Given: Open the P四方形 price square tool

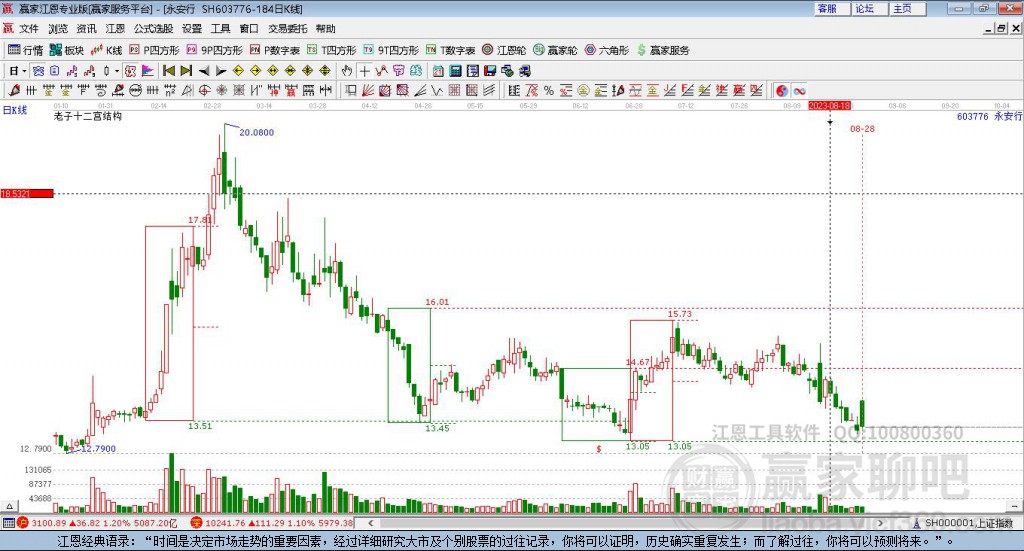Looking at the screenshot, I should pyautogui.click(x=154, y=50).
